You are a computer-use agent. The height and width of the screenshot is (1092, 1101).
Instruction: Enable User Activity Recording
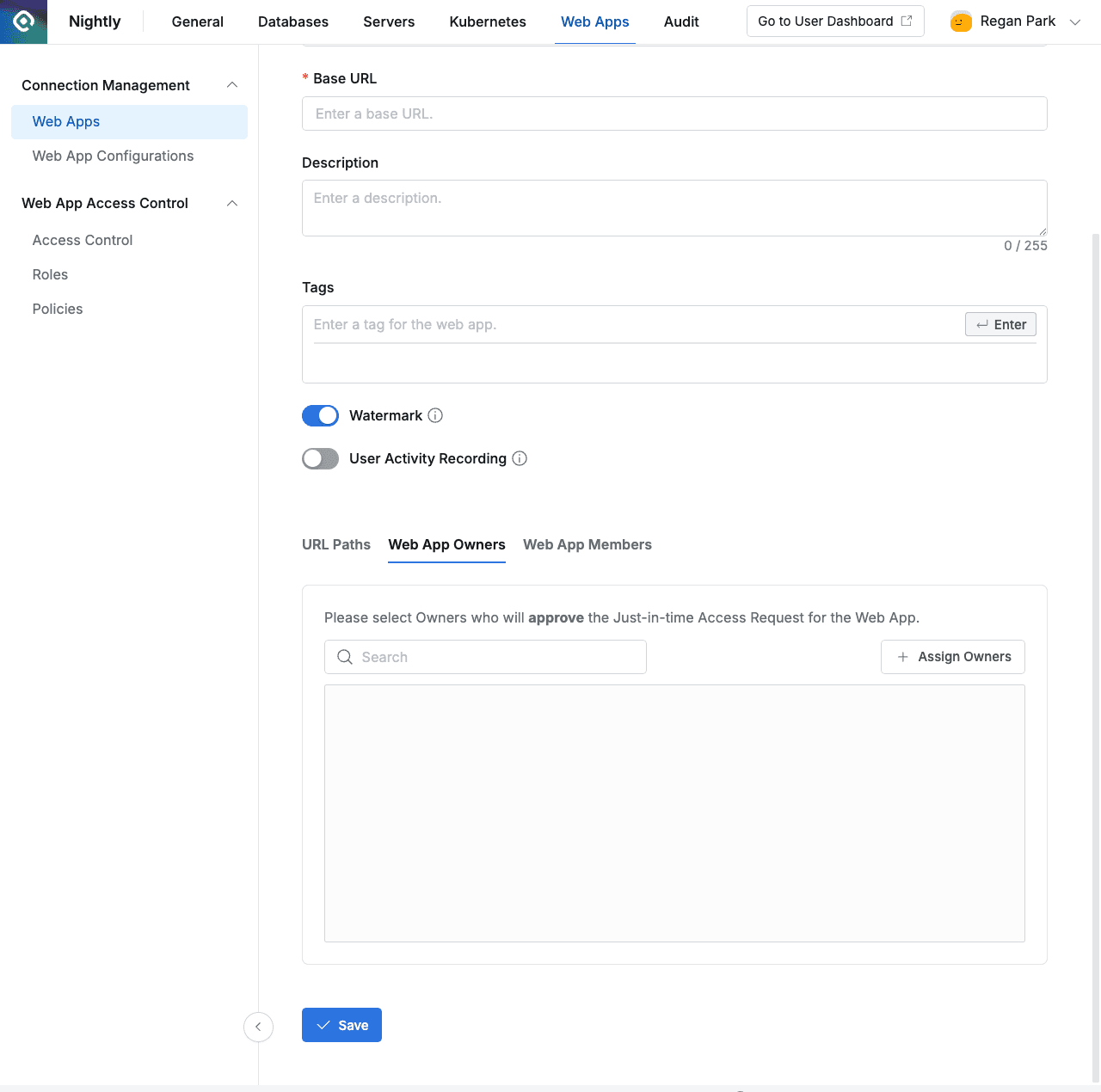320,458
